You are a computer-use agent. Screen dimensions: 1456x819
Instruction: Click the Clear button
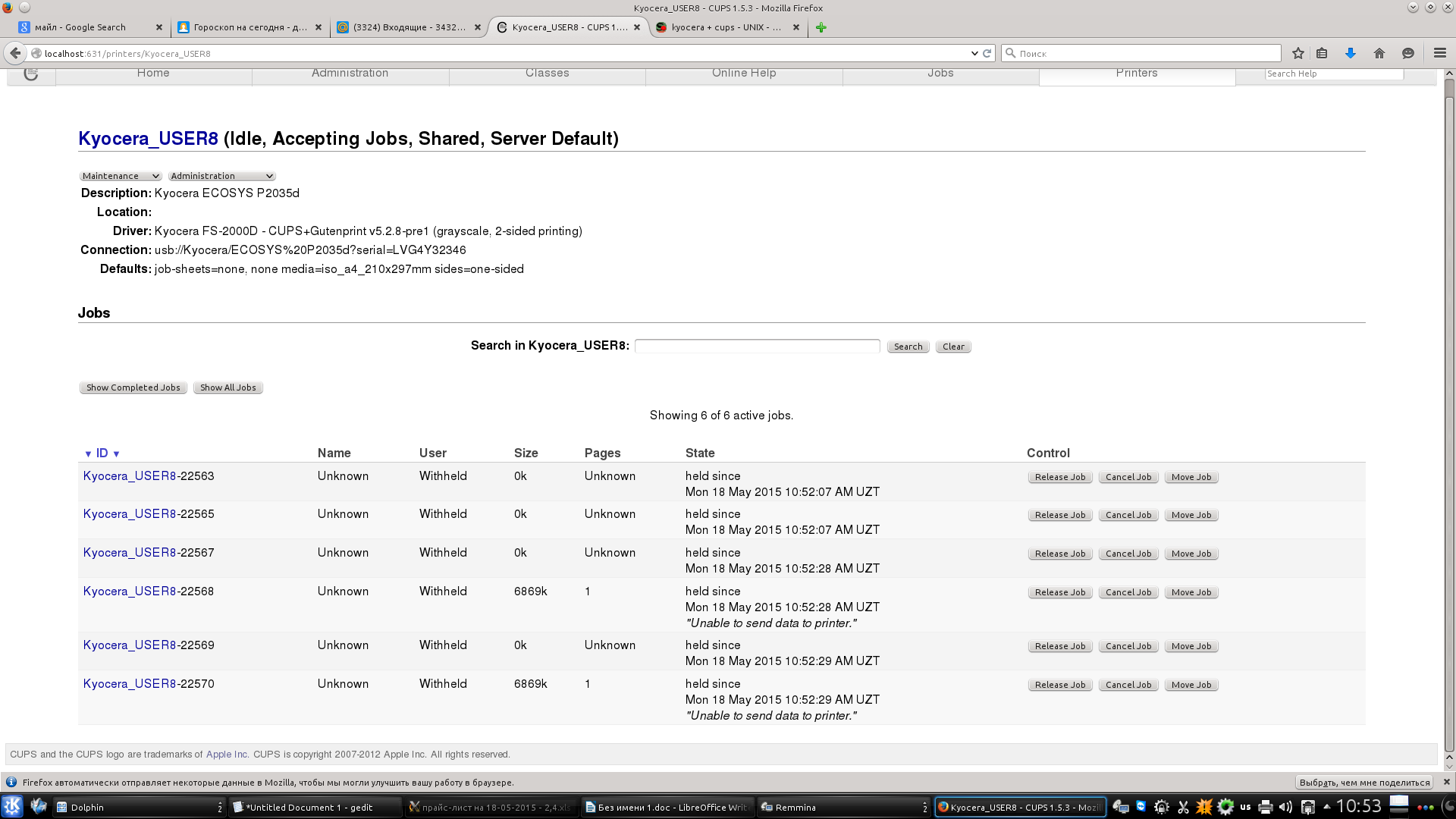[953, 347]
